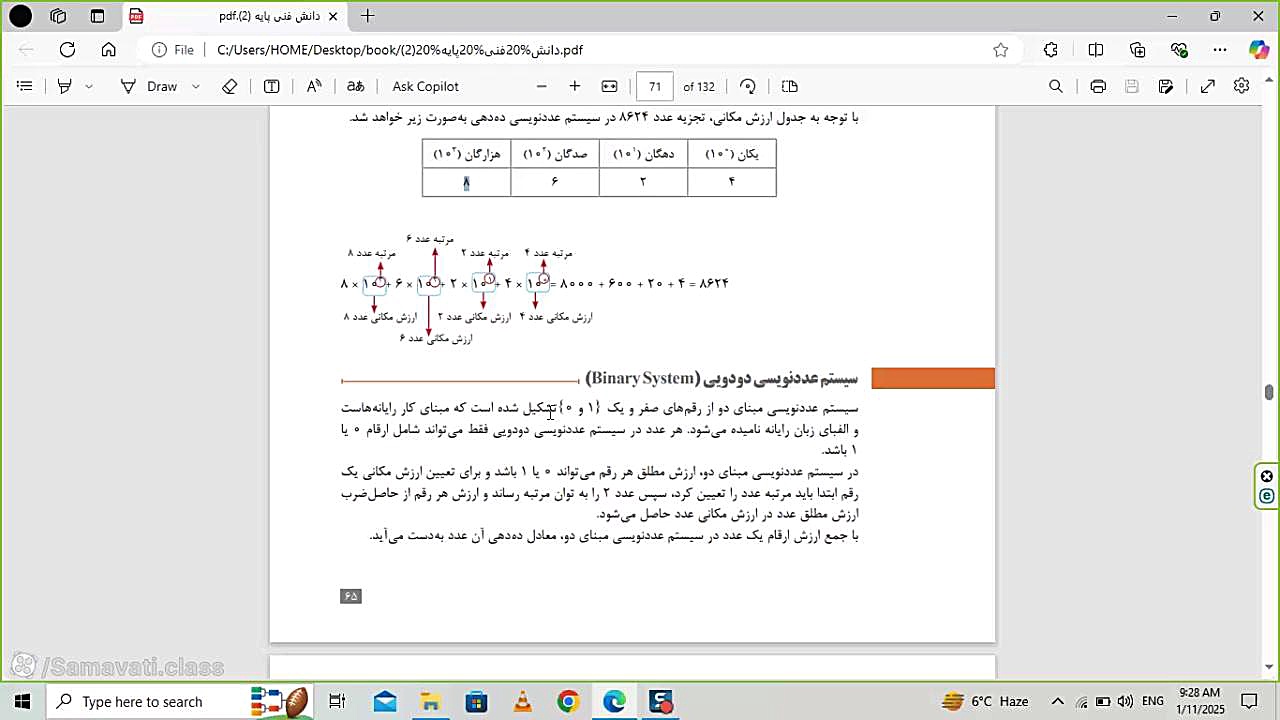Open Google Chrome from taskbar
This screenshot has width=1280, height=720.
[568, 702]
